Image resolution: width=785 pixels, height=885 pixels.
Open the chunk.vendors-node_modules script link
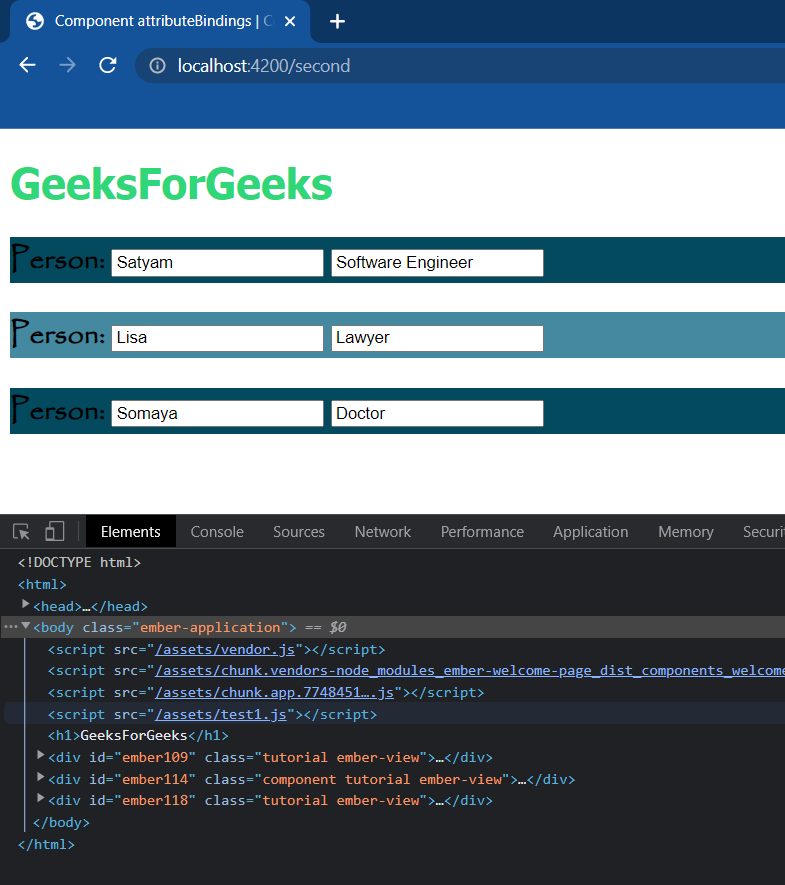[x=470, y=671]
